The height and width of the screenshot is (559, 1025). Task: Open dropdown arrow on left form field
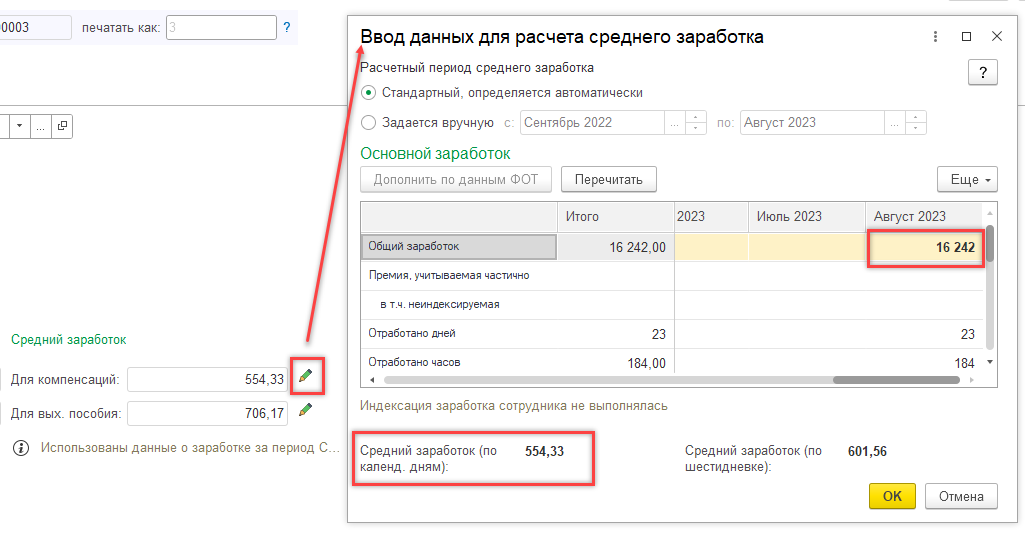click(x=19, y=126)
